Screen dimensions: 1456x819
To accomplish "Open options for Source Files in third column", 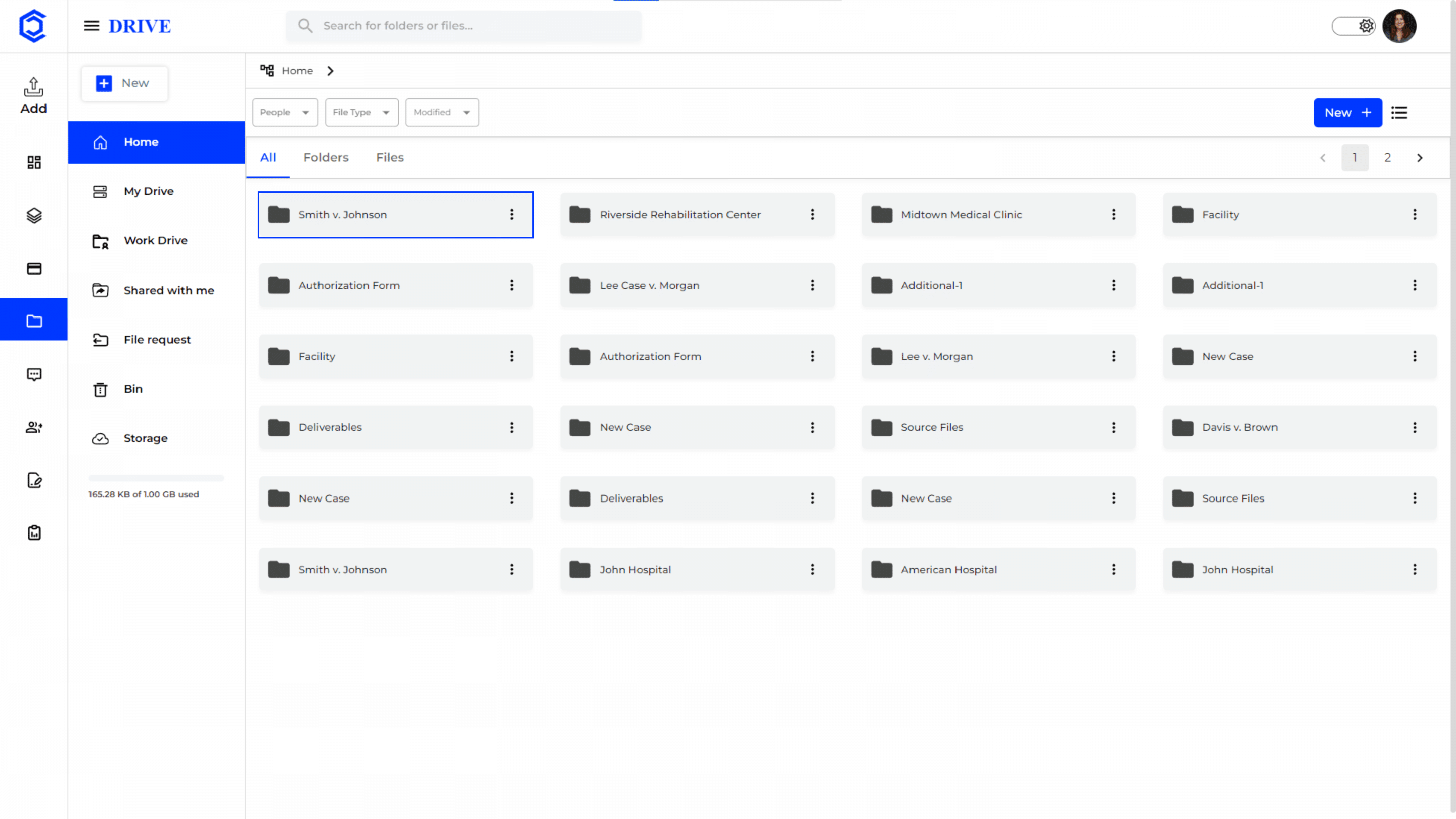I will pyautogui.click(x=1113, y=427).
